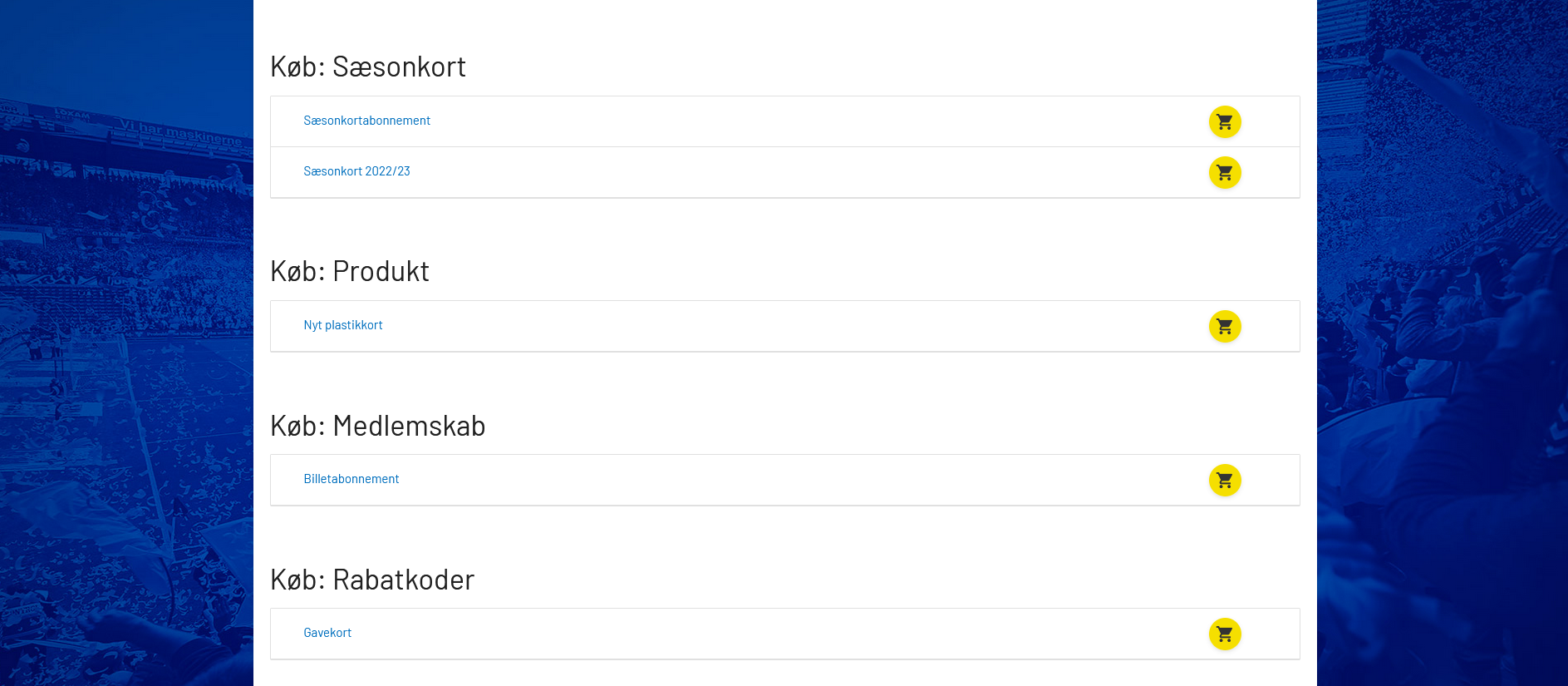Click empty space in the Gavekort row
Viewport: 1568px width, 686px height.
point(748,634)
